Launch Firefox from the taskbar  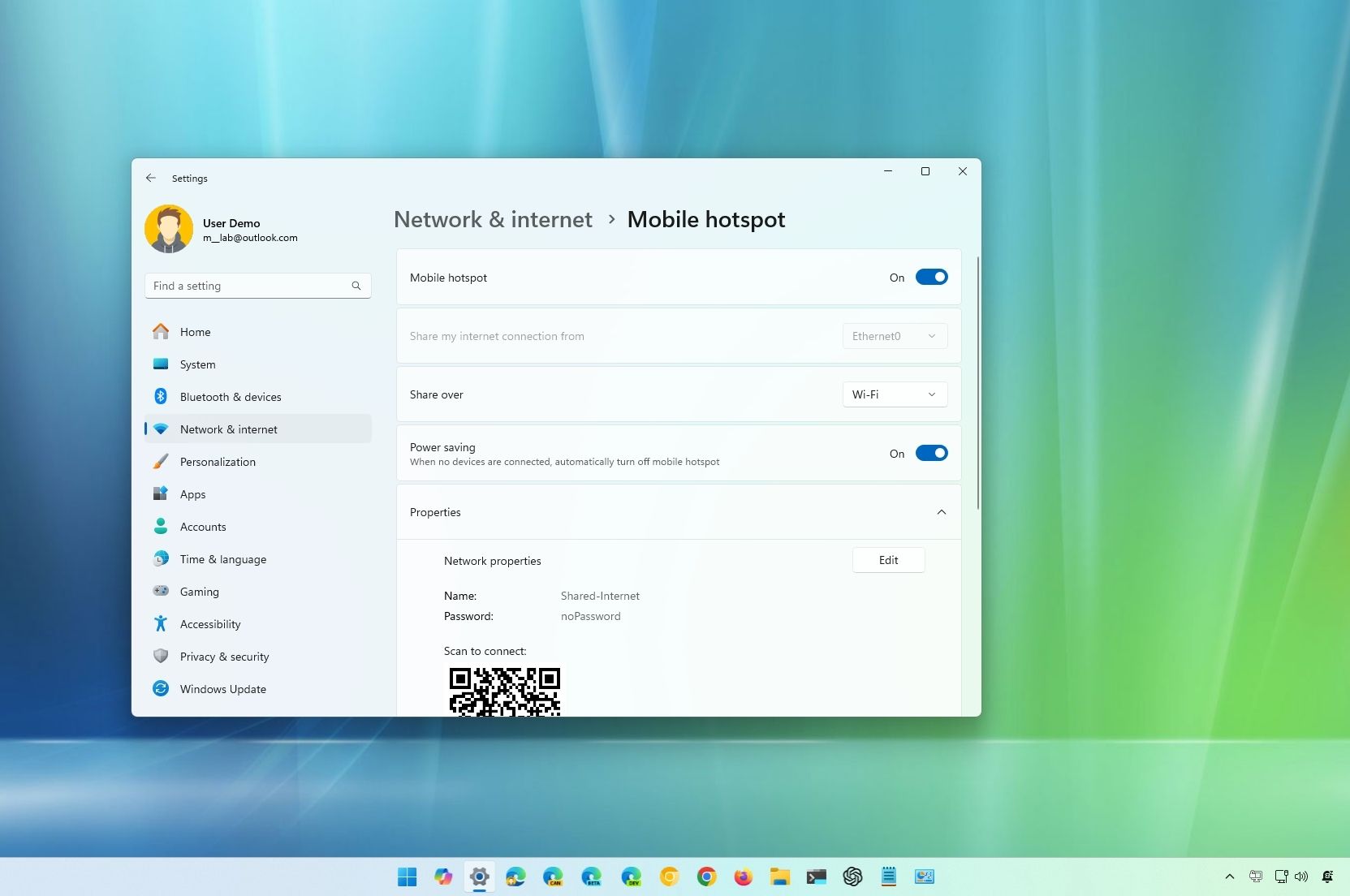click(743, 877)
